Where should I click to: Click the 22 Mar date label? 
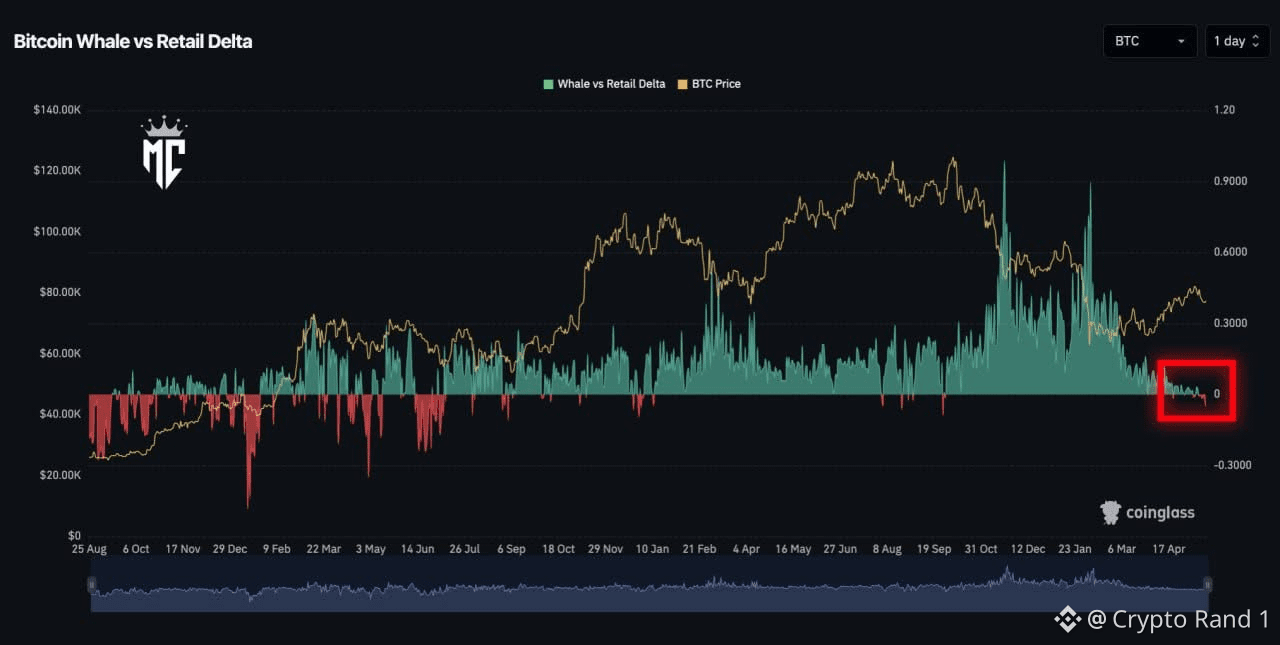323,549
